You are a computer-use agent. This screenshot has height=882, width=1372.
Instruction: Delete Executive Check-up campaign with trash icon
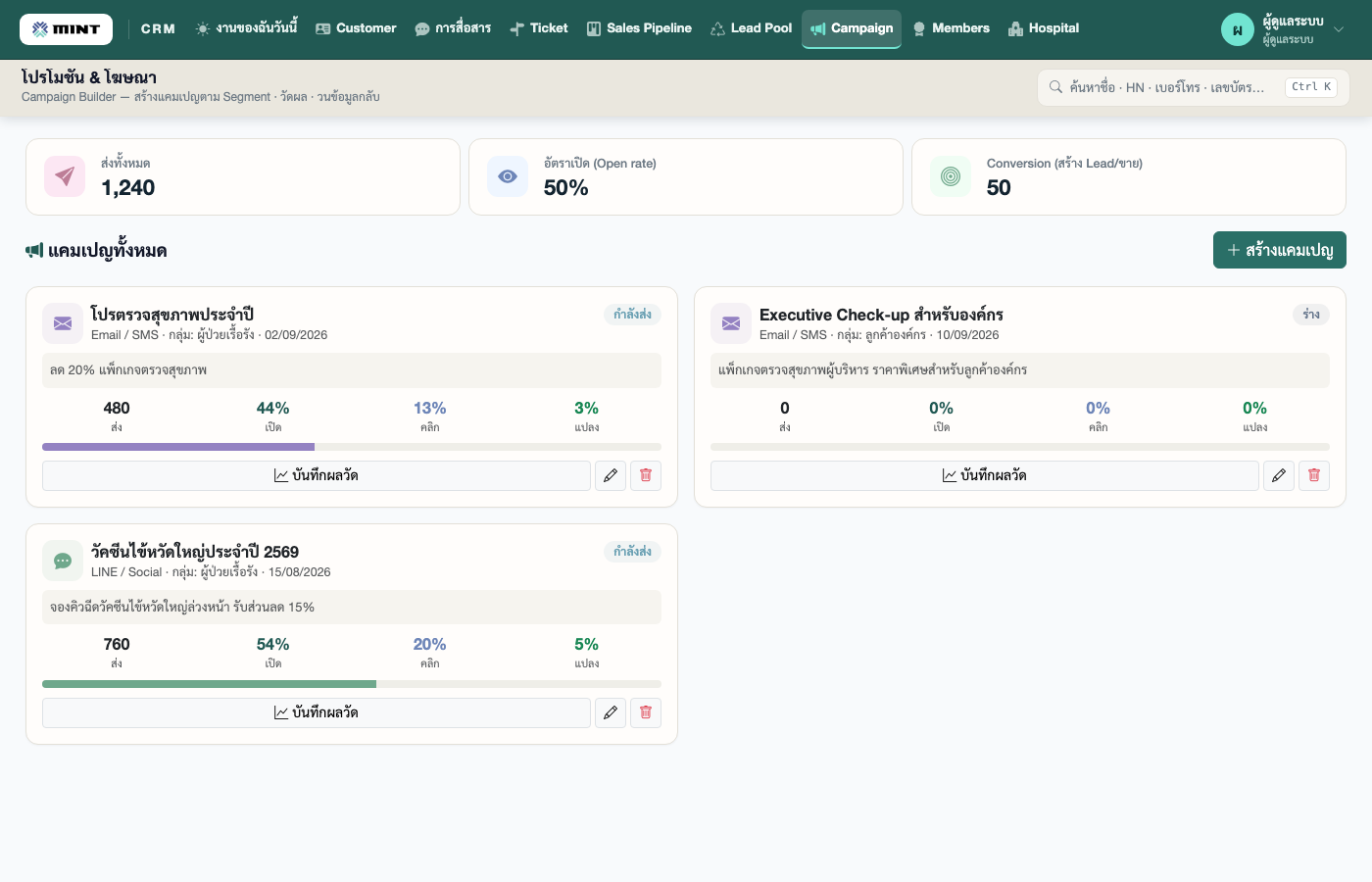[1314, 475]
